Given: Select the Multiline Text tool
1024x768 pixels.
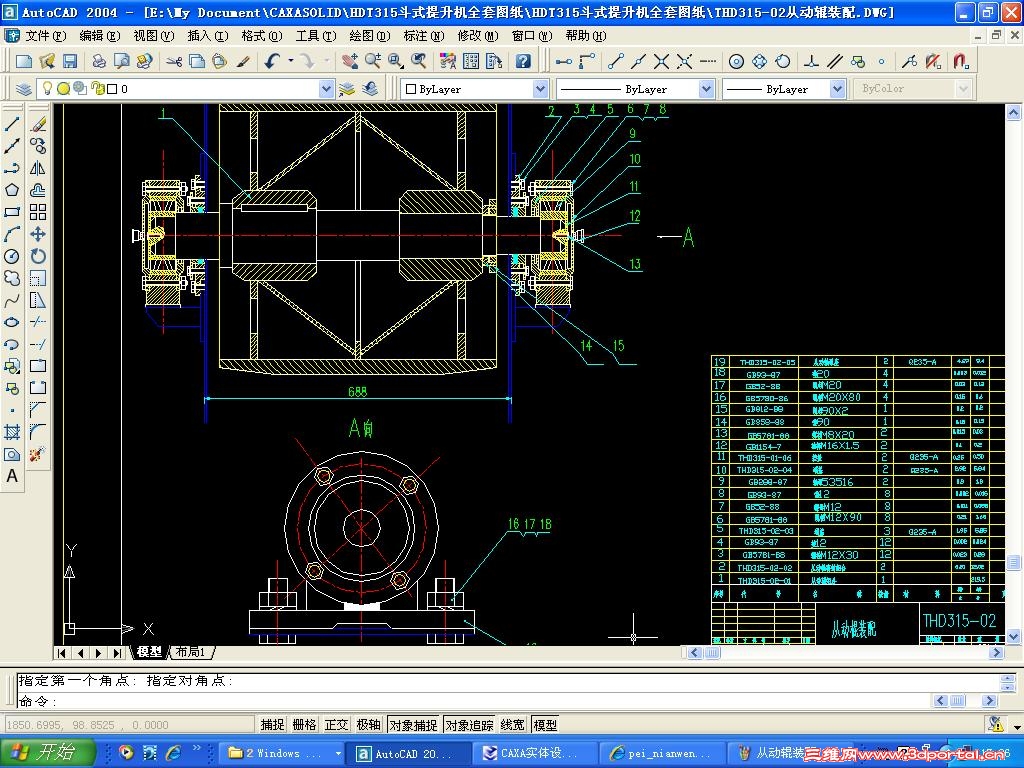Looking at the screenshot, I should pos(12,476).
